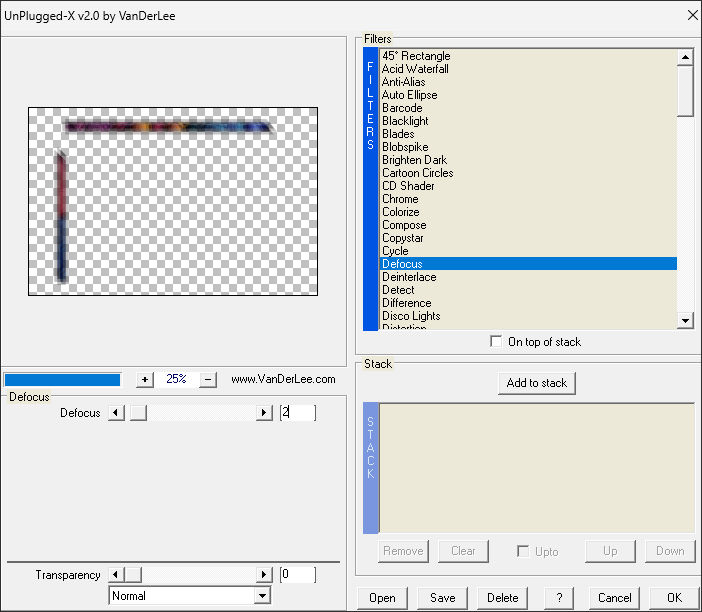Click the Save preset button
702x612 pixels.
pyautogui.click(x=442, y=598)
